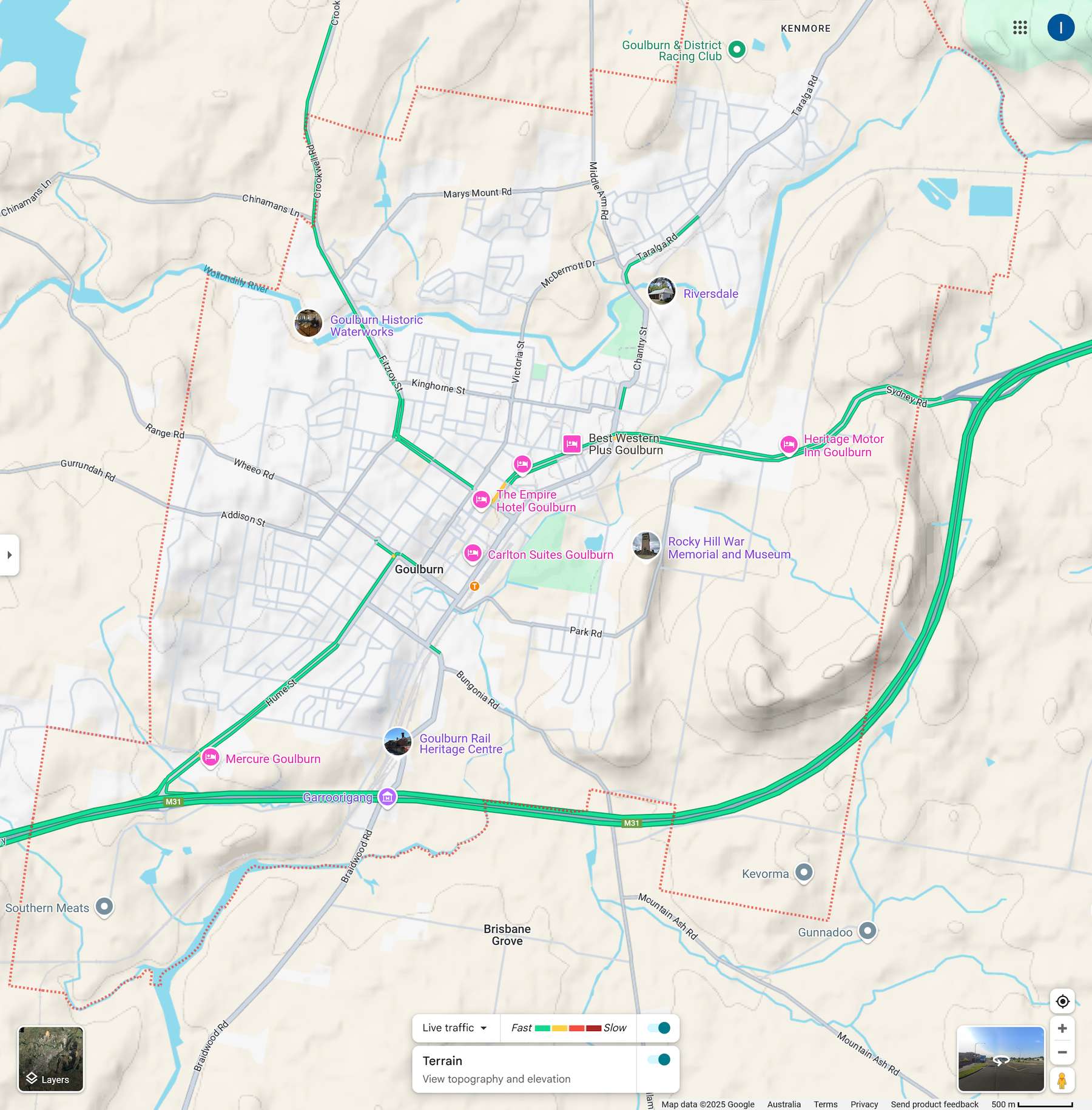Select the Goulburn Rail Heritage Centre marker
The width and height of the screenshot is (1092, 1110).
tap(398, 742)
